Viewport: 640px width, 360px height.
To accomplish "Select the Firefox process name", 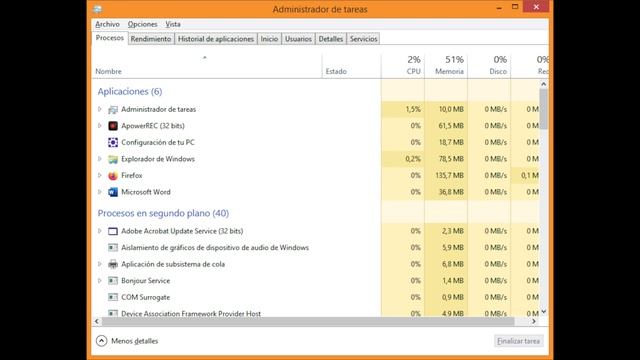I will (x=131, y=176).
